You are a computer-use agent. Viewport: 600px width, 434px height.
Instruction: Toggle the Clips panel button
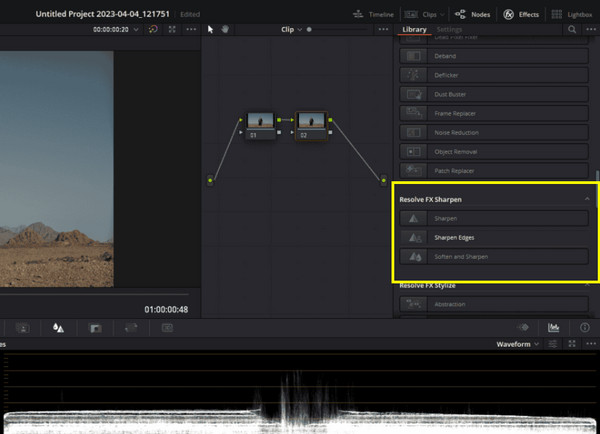point(420,15)
